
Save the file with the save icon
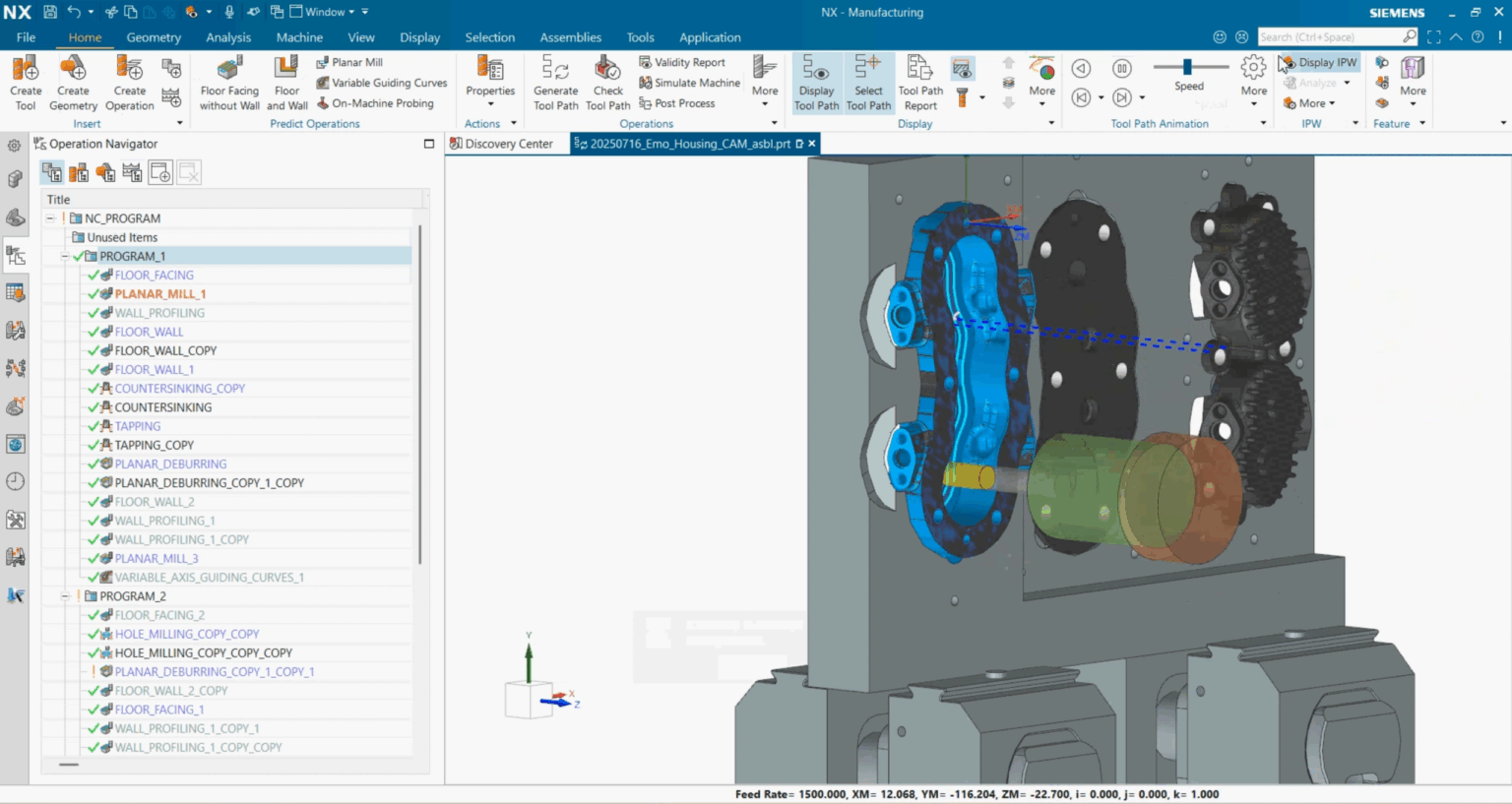pos(50,12)
